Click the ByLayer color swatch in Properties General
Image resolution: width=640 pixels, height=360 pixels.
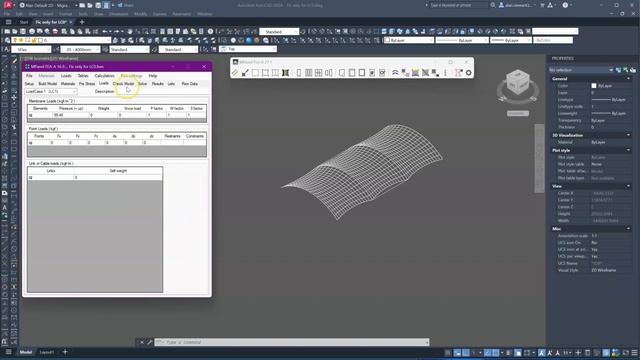pos(594,86)
